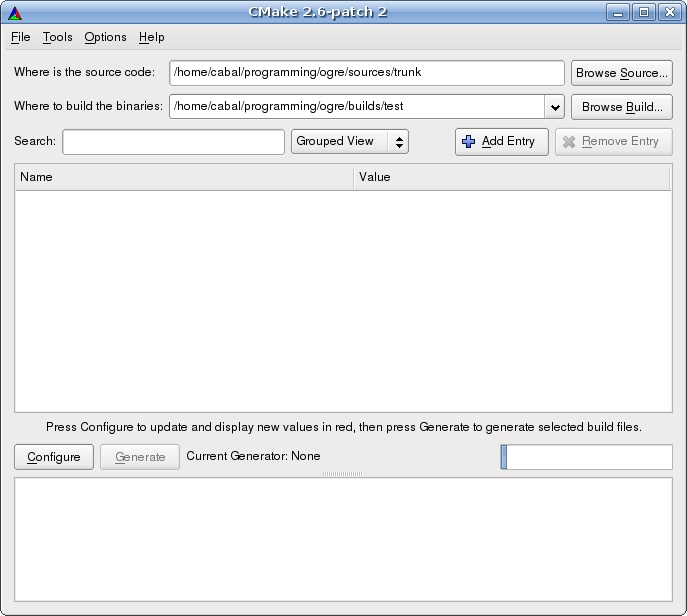Viewport: 687px width, 616px height.
Task: Click the Browse Source... button
Action: tap(622, 73)
